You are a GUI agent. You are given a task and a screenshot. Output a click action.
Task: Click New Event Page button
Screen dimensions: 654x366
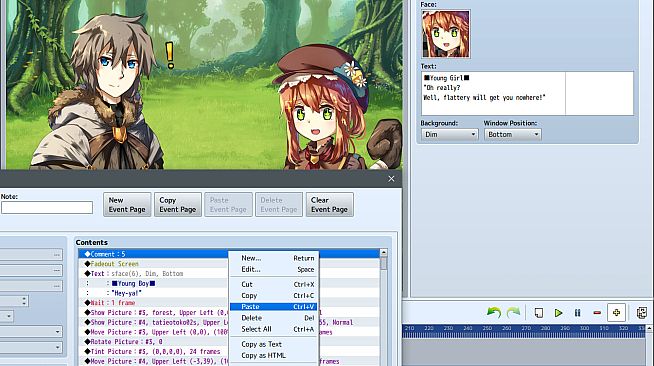point(127,205)
